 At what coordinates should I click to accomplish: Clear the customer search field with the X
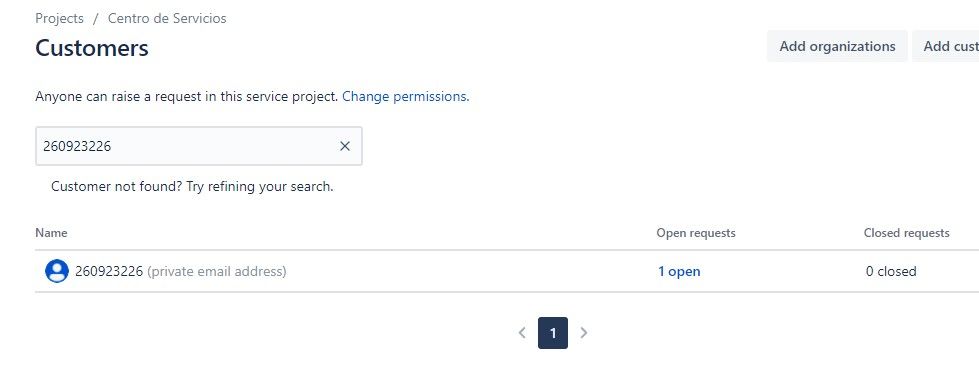pos(345,146)
